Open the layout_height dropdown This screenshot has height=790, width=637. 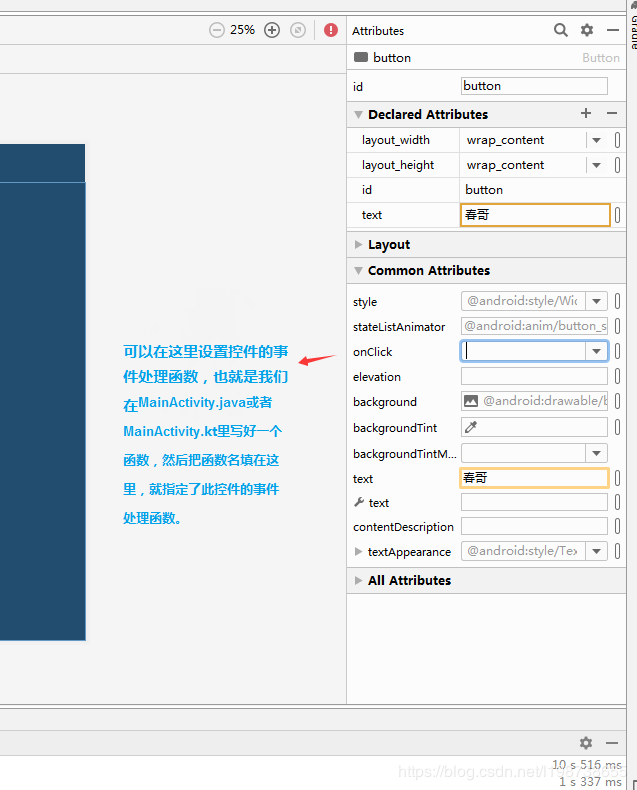(x=597, y=165)
